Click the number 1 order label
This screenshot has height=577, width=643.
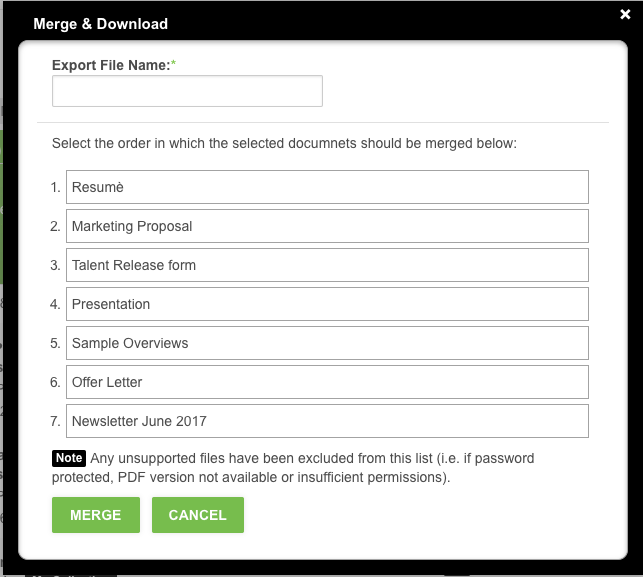coord(55,187)
